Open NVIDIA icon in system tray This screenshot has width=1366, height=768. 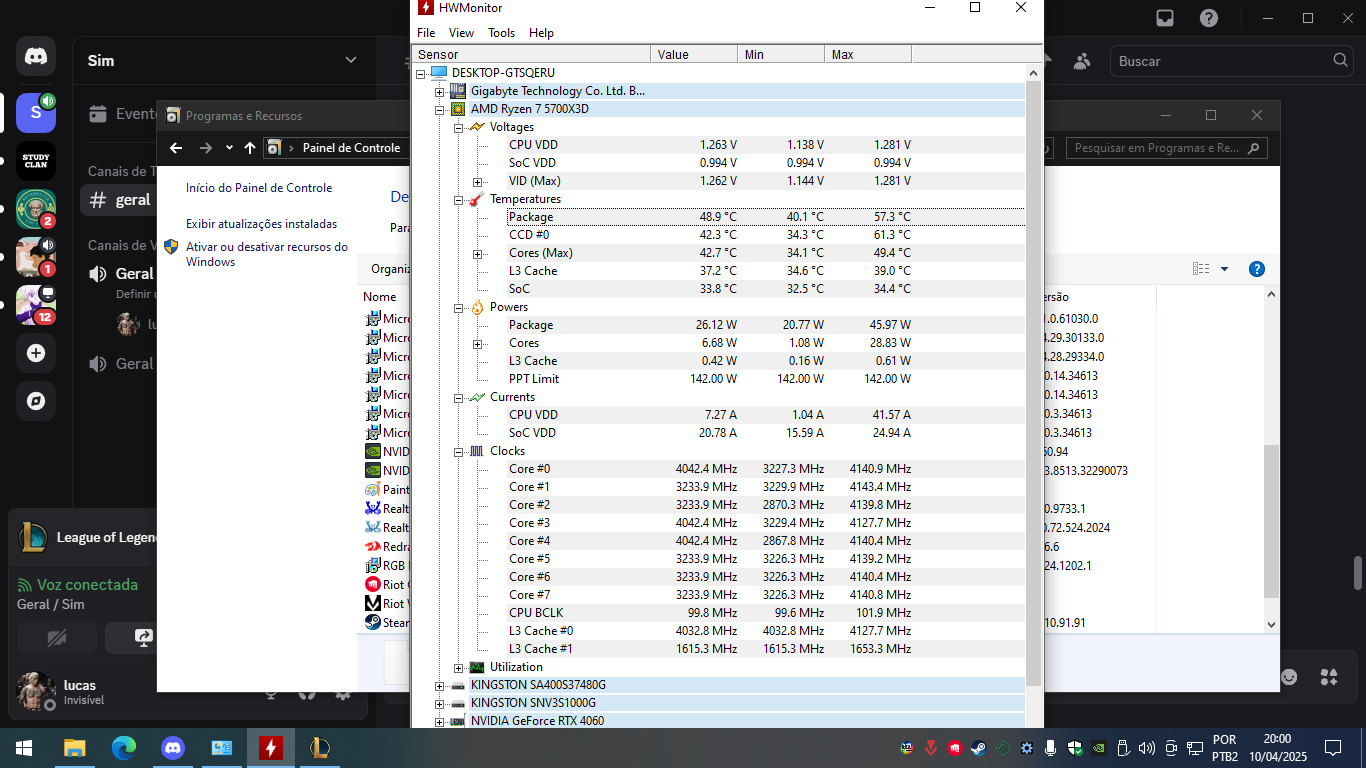(x=1098, y=747)
